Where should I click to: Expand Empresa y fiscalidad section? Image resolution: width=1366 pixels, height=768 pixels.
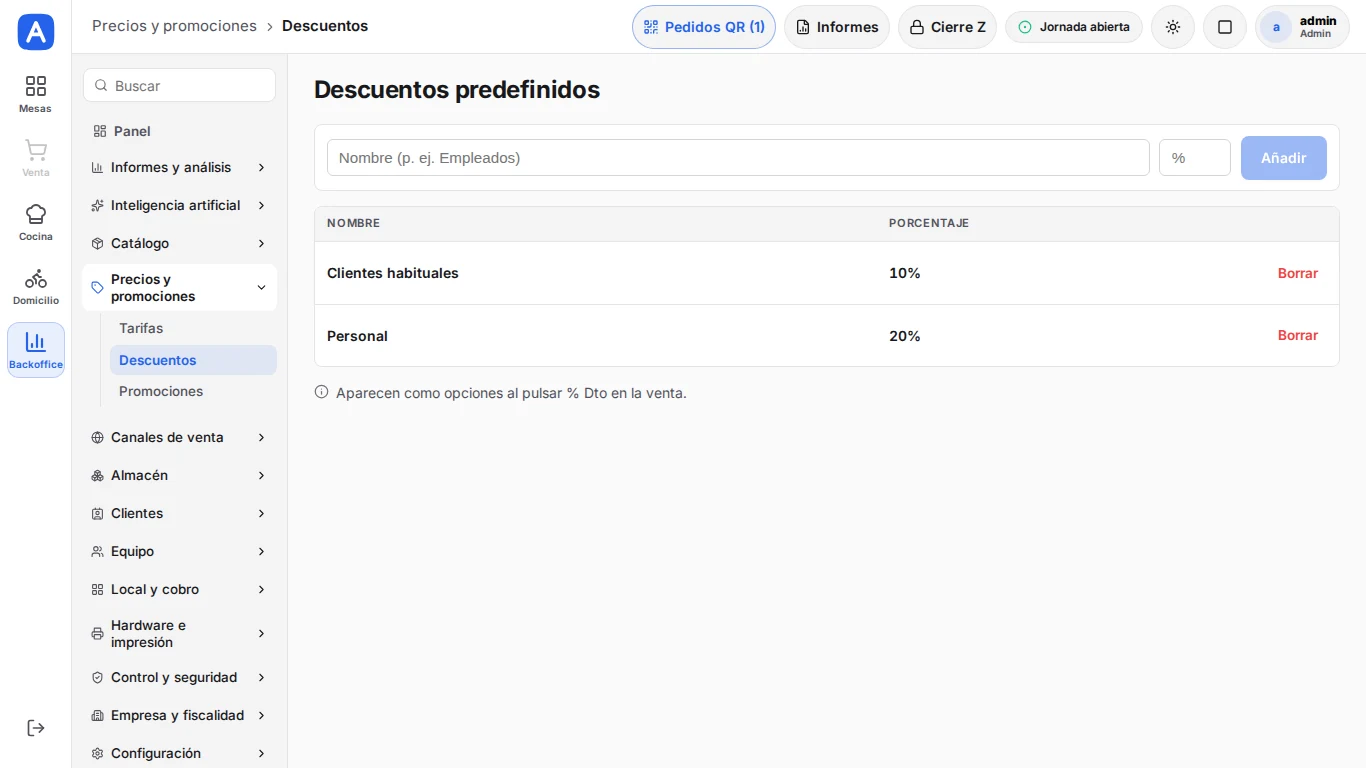point(179,715)
